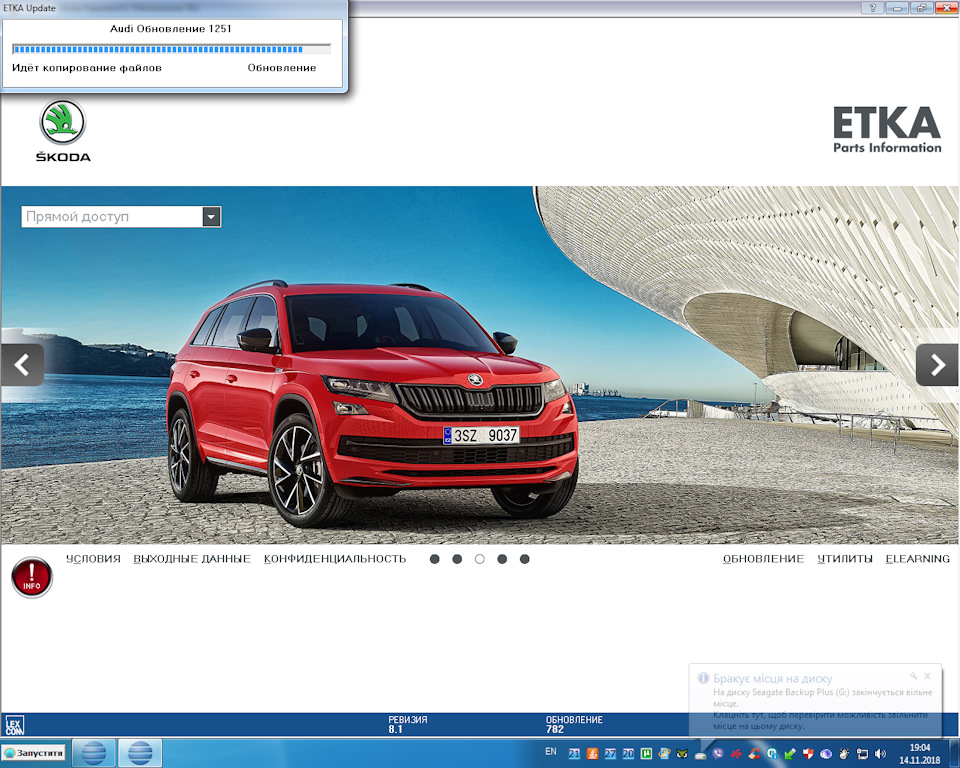
Task: Open the purple Viber tray icon
Action: pos(718,754)
